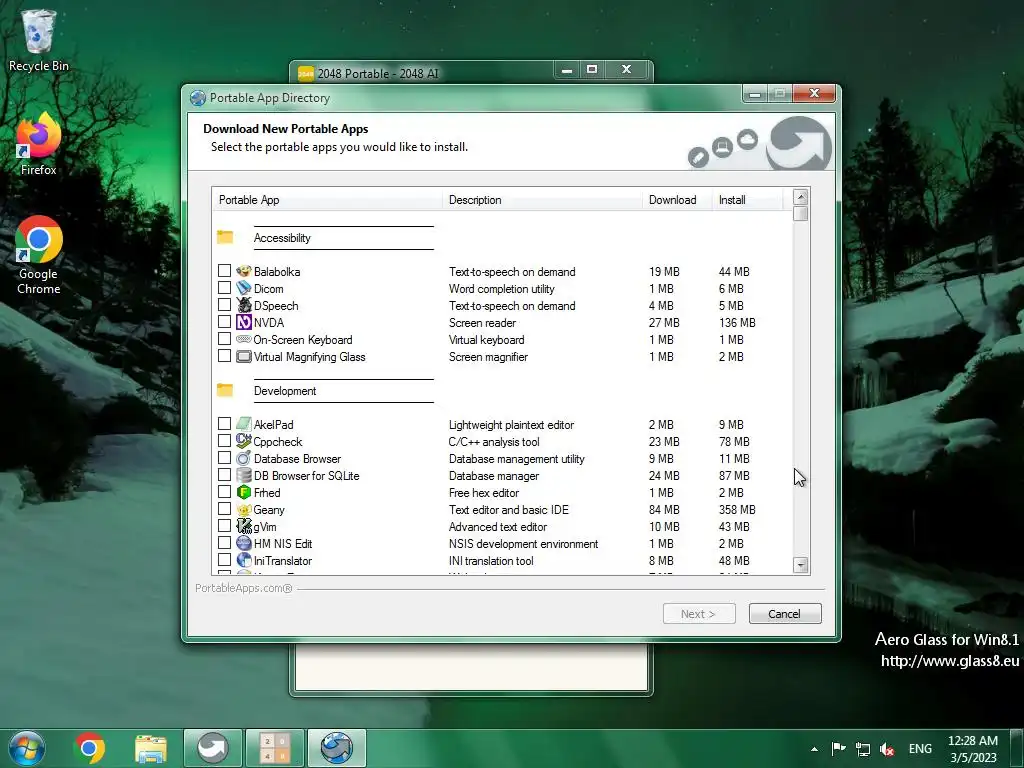
Task: Select the Google Chrome desktop shortcut
Action: pos(39,255)
